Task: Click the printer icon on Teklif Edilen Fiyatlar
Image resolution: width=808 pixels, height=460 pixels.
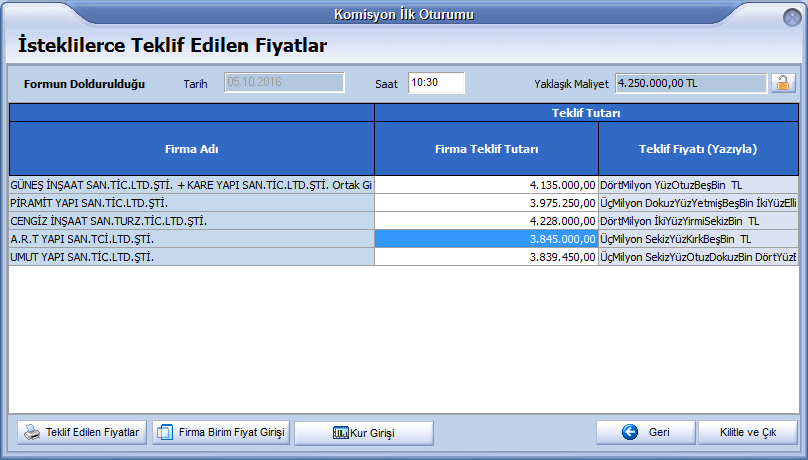Action: click(33, 432)
